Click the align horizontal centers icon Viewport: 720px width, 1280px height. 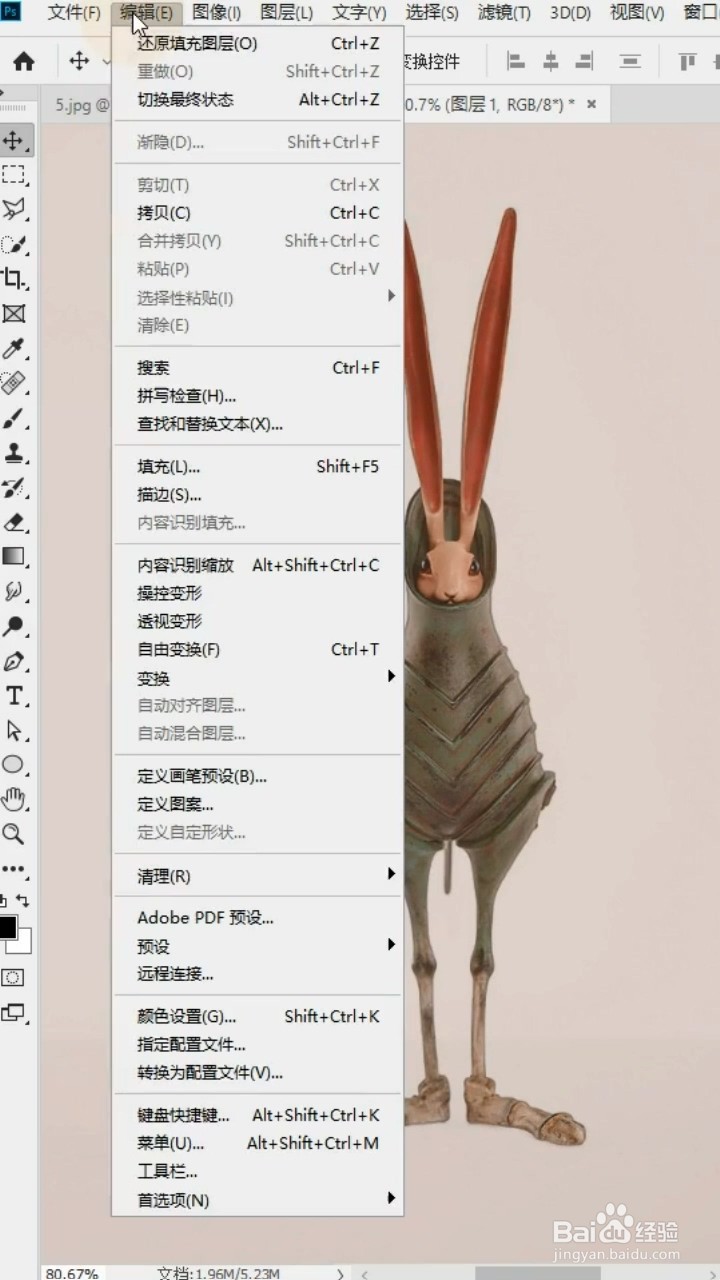tap(550, 61)
